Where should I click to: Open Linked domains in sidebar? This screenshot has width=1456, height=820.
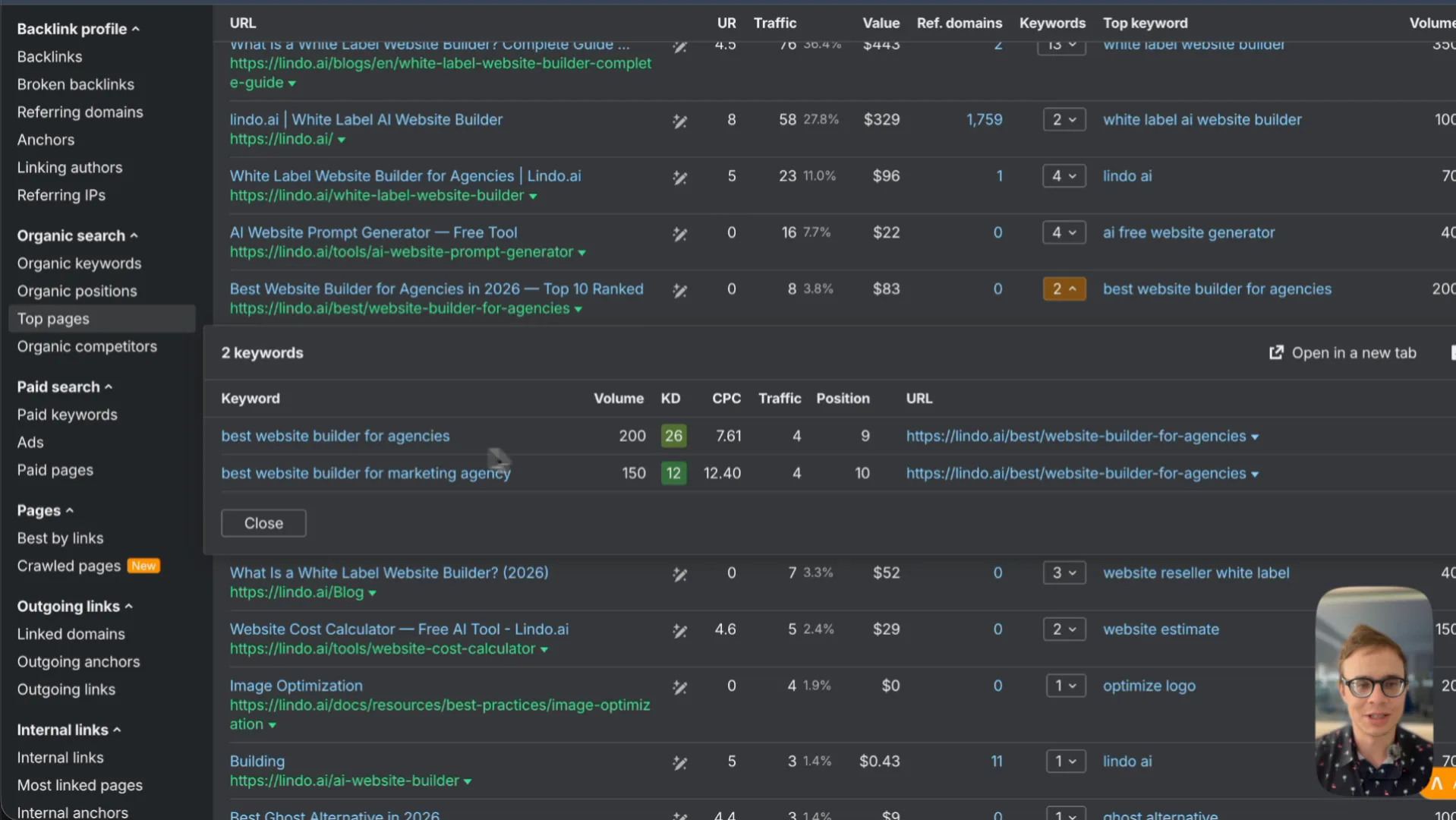[71, 634]
